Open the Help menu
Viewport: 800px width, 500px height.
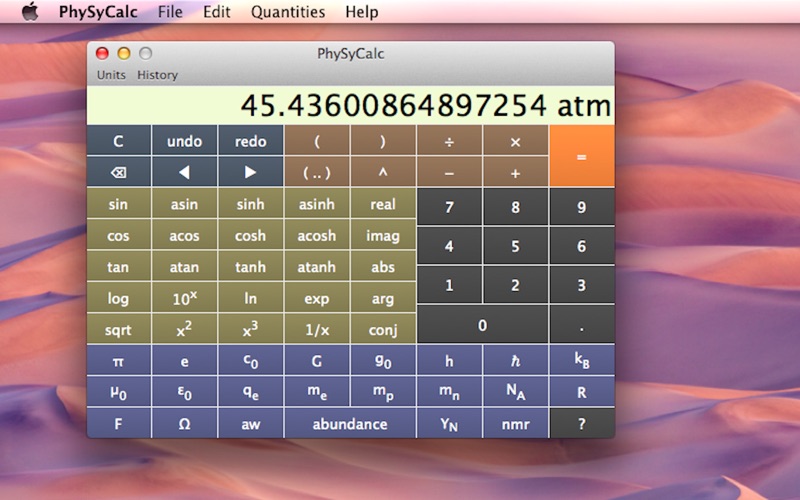(x=362, y=11)
